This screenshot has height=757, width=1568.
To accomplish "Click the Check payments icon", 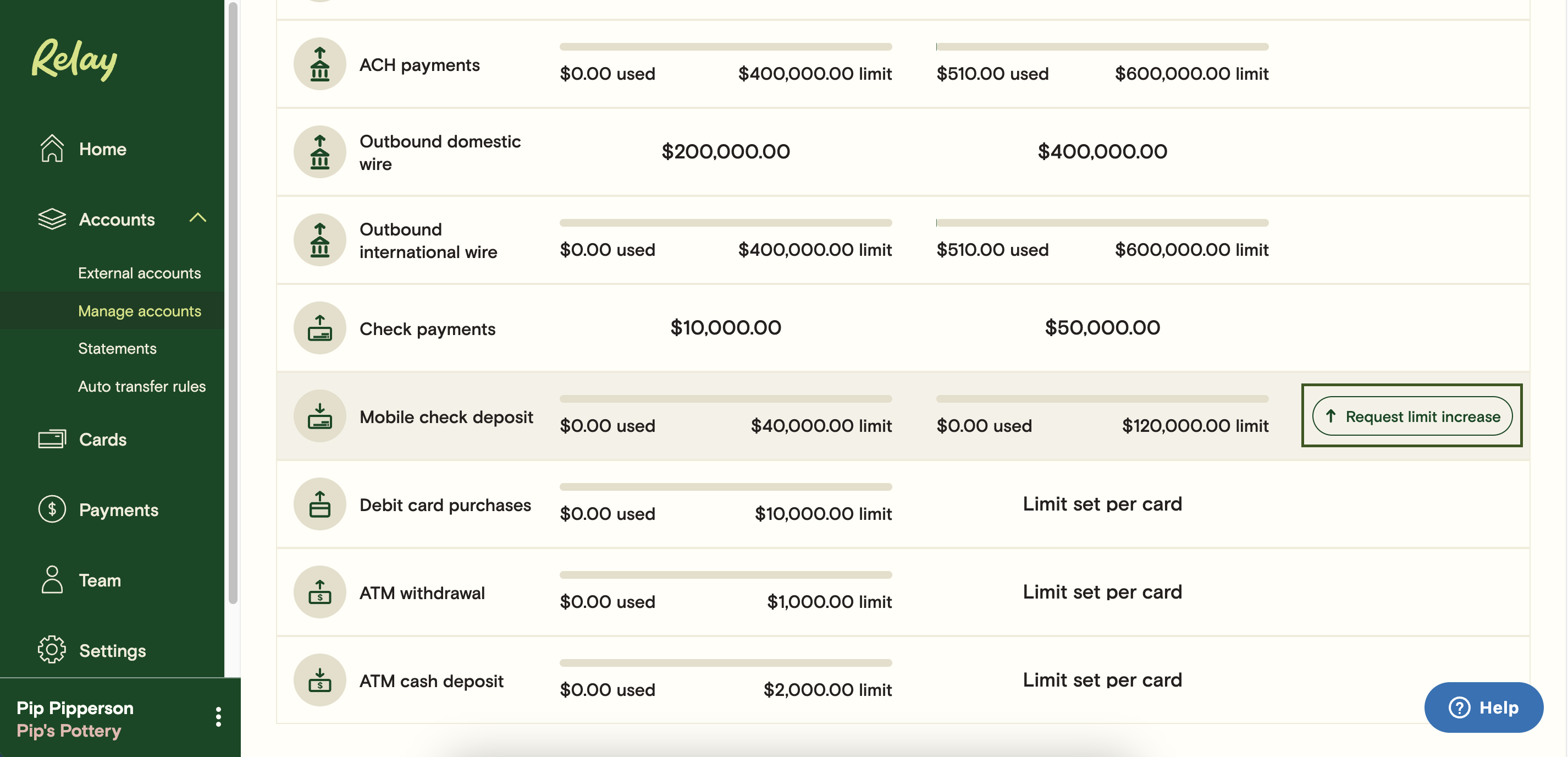I will coord(319,328).
